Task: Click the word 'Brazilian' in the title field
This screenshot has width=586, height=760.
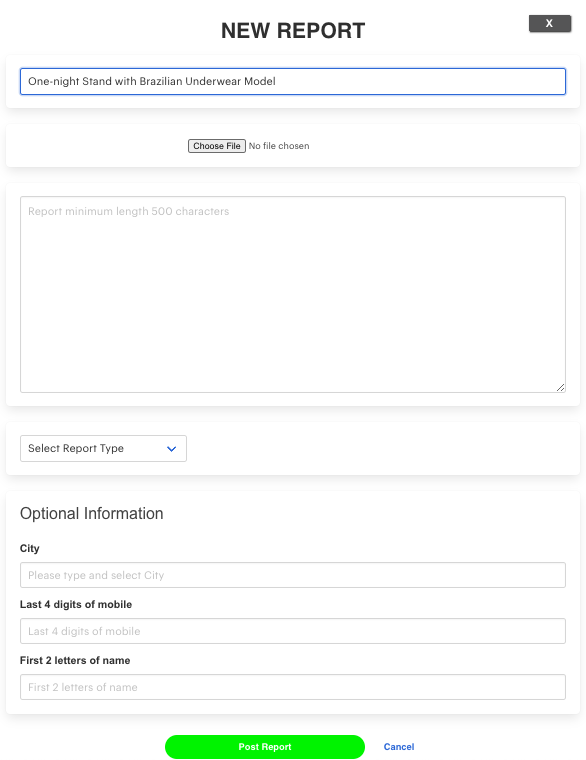Action: pos(161,81)
